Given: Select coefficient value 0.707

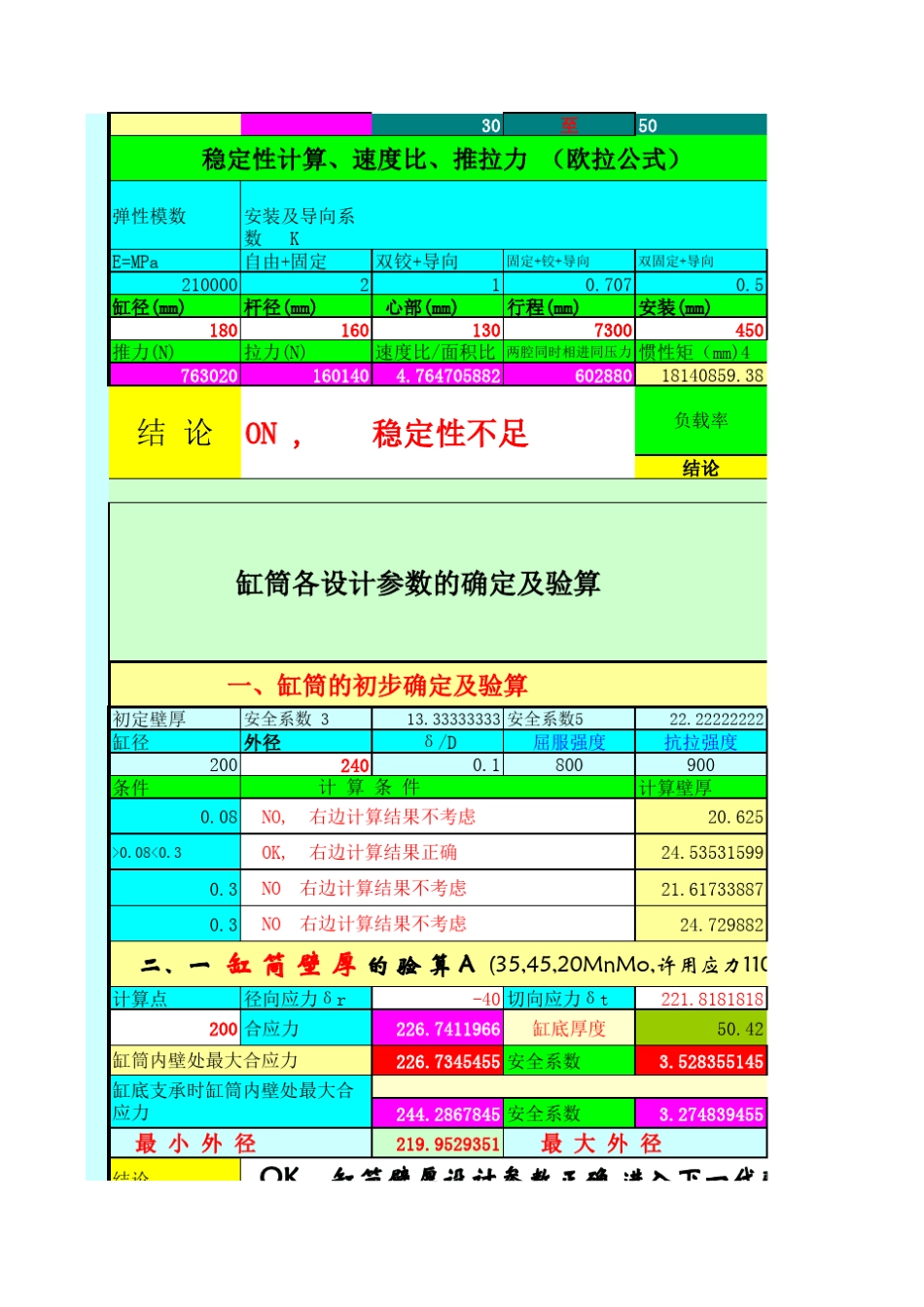Looking at the screenshot, I should pos(569,284).
